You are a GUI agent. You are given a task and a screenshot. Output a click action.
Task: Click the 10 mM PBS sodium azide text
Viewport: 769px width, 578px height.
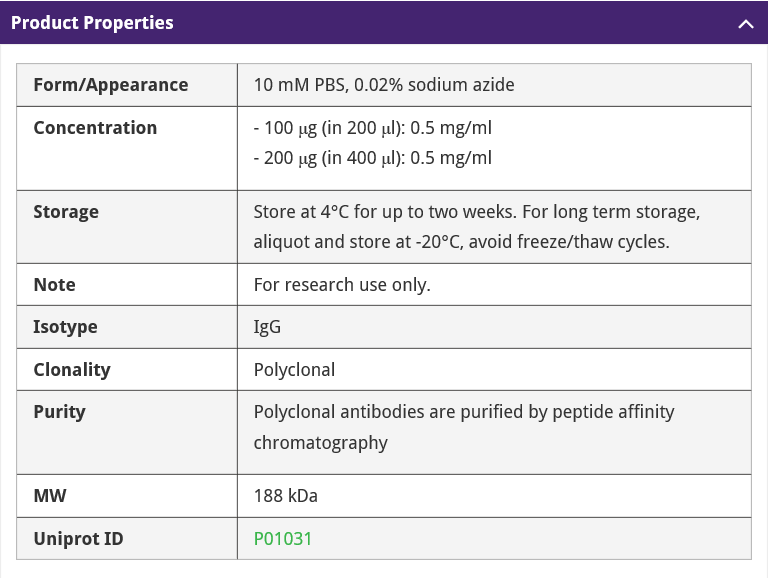384,85
